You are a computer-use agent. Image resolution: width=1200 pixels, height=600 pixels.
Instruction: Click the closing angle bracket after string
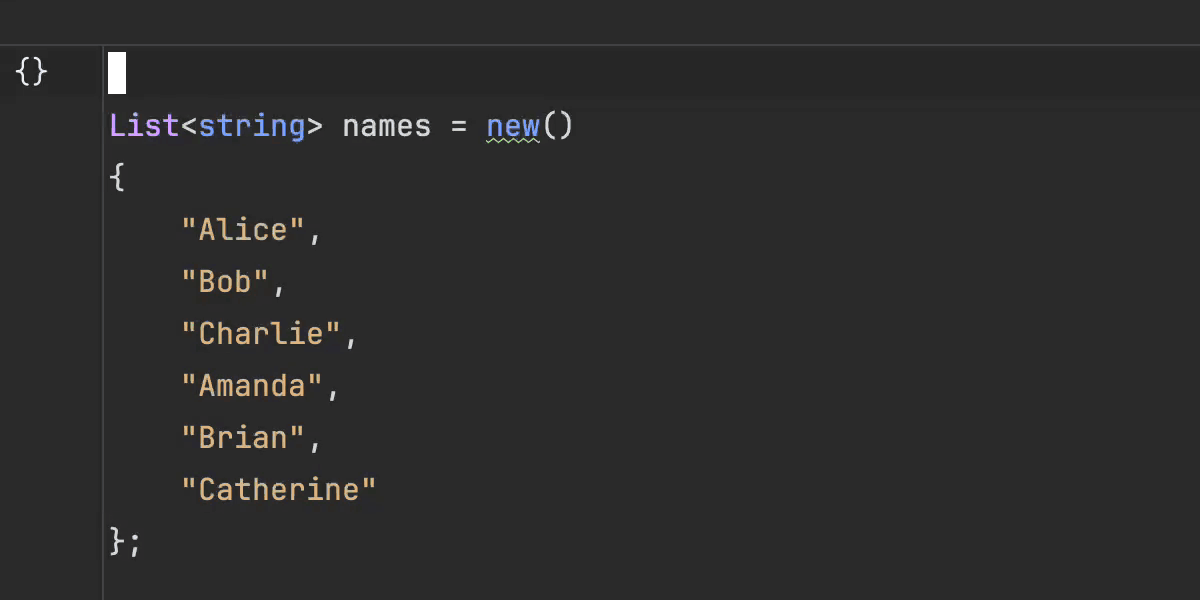[x=315, y=127]
